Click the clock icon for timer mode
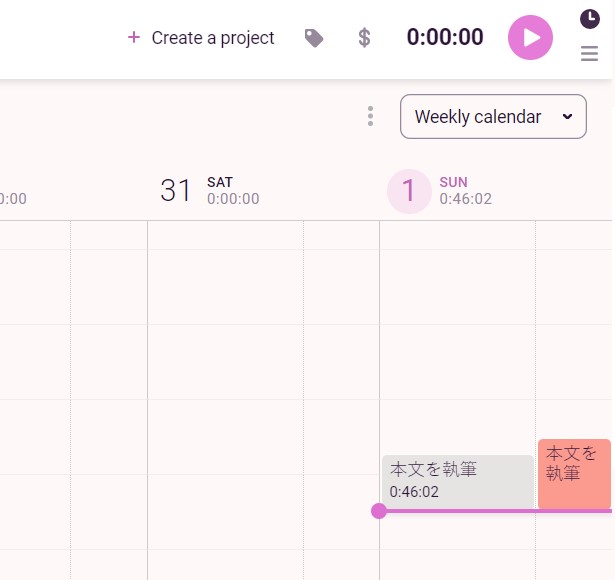Image resolution: width=615 pixels, height=580 pixels. [589, 18]
